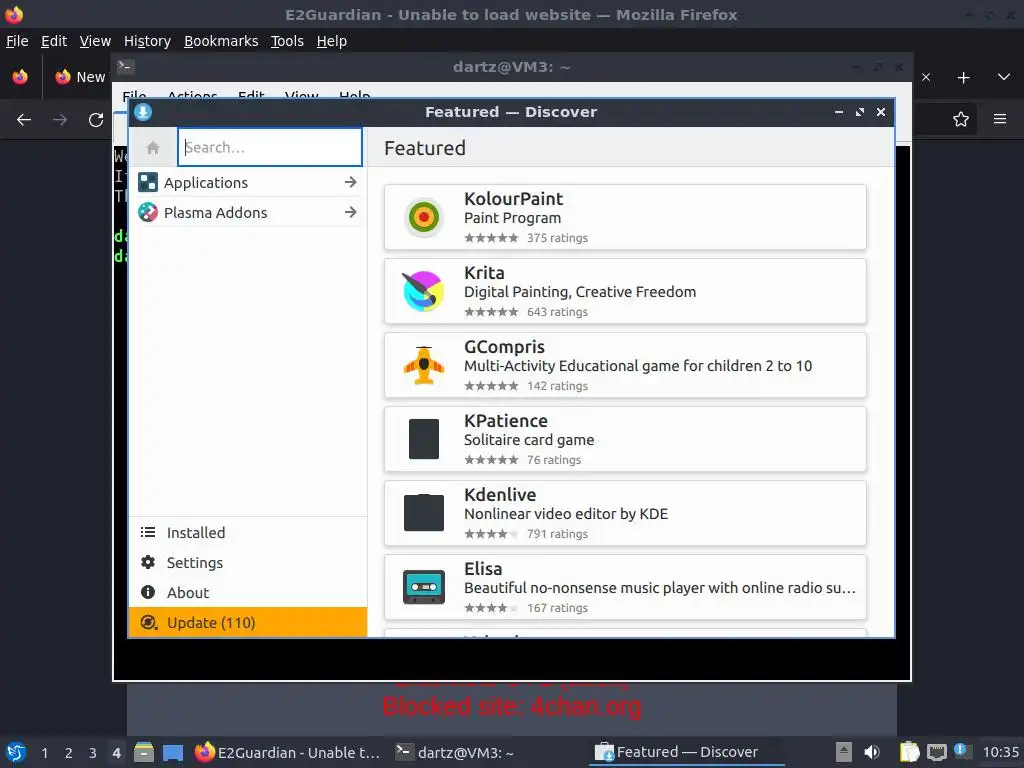The height and width of the screenshot is (768, 1024).
Task: Show hidden tray icons arrow
Action: coord(844,752)
